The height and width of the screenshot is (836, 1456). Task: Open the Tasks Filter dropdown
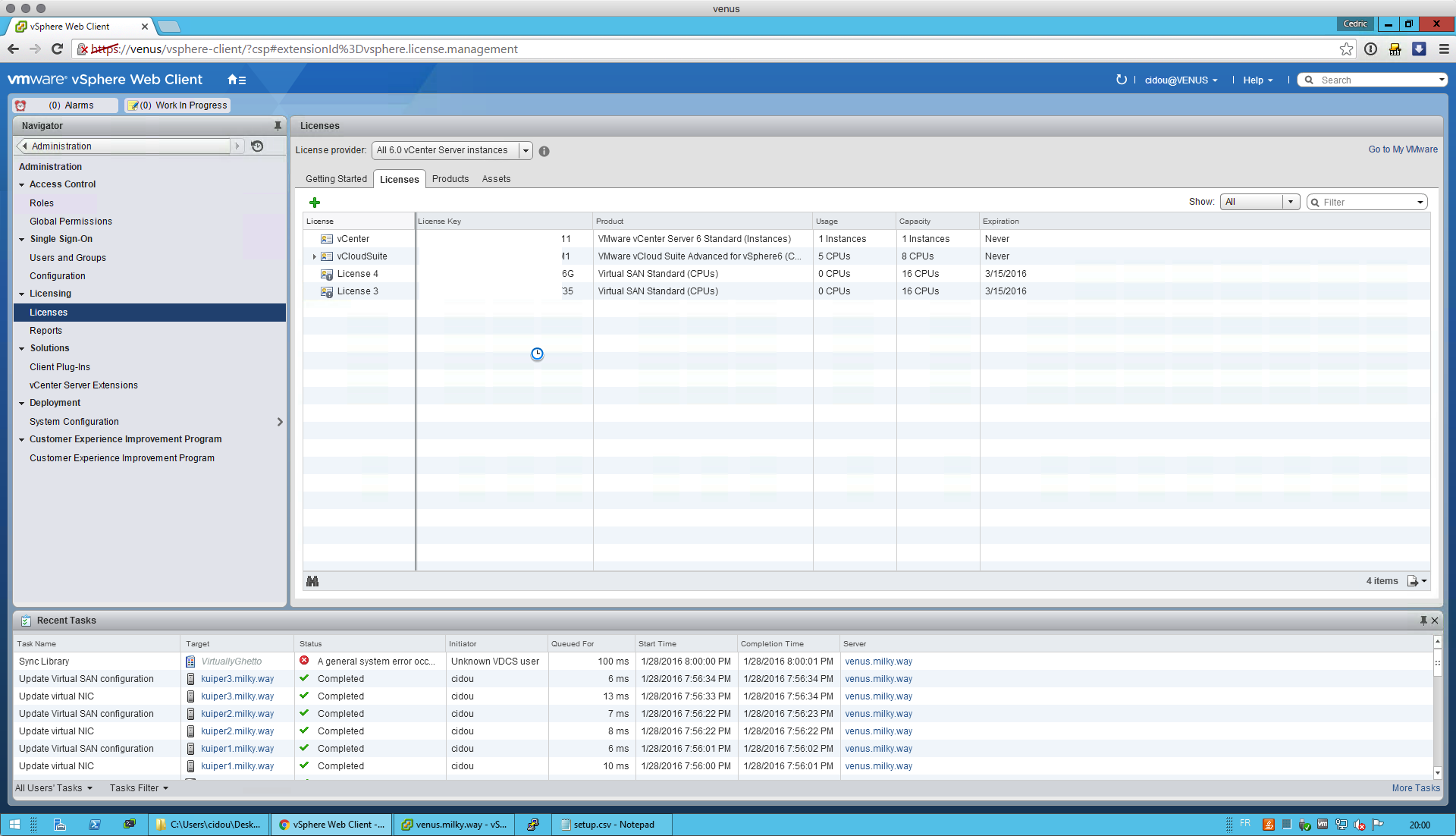139,788
